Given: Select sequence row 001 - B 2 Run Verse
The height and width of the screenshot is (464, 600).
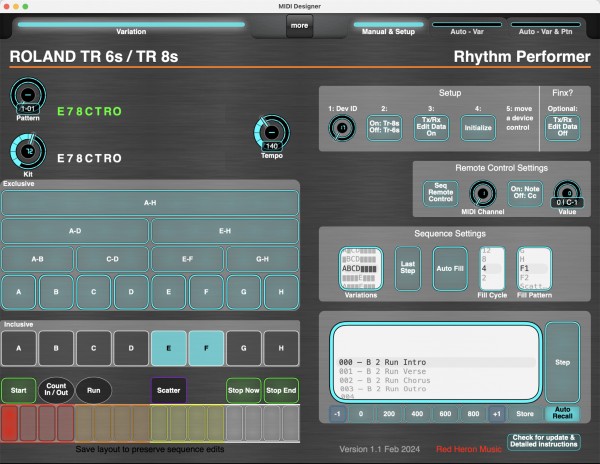Looking at the screenshot, I should pyautogui.click(x=435, y=371).
